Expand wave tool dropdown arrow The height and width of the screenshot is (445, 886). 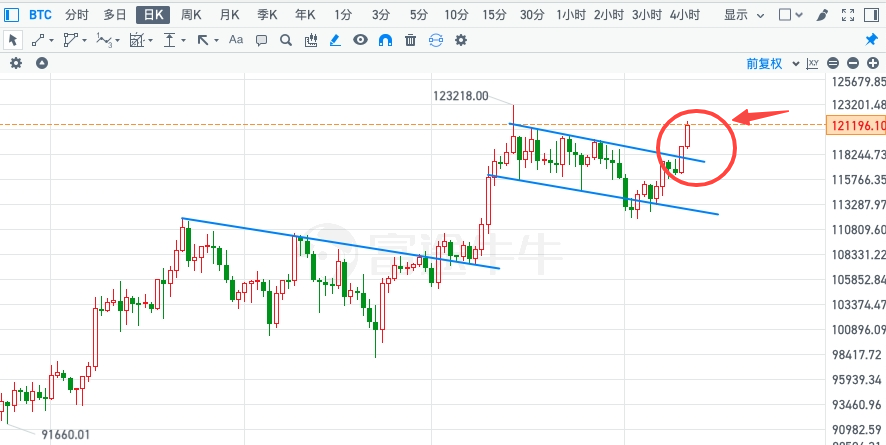[x=118, y=41]
